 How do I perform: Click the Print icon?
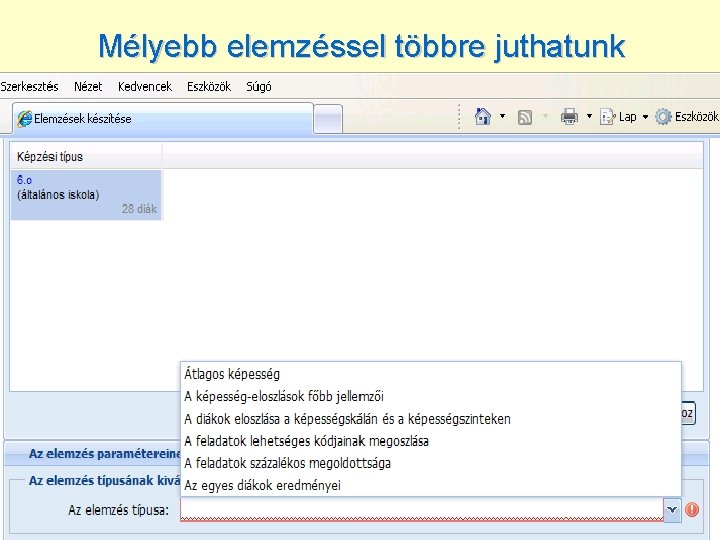(569, 117)
